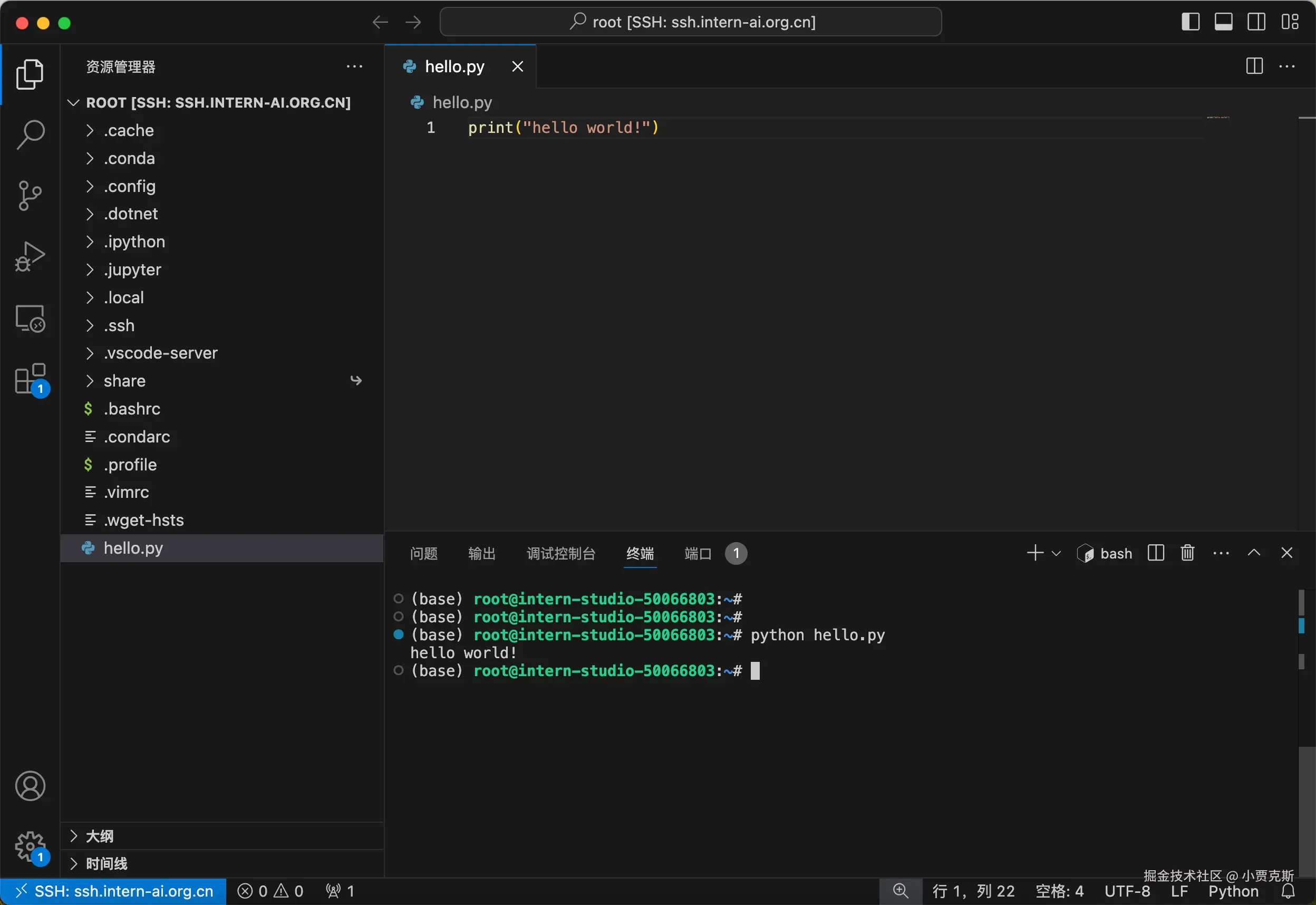This screenshot has height=905, width=1316.
Task: Kill terminal with the trash icon
Action: coord(1187,553)
